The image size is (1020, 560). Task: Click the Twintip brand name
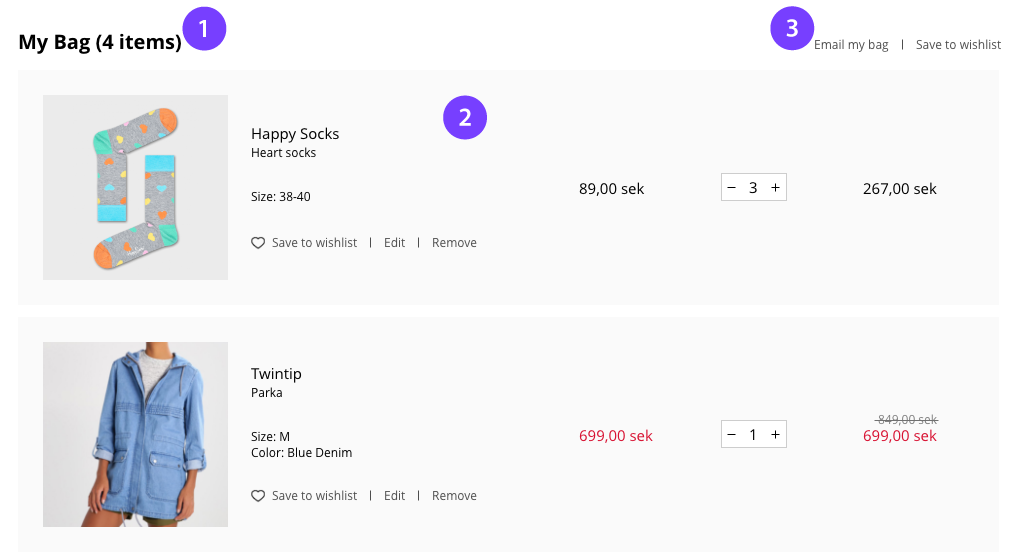point(276,374)
